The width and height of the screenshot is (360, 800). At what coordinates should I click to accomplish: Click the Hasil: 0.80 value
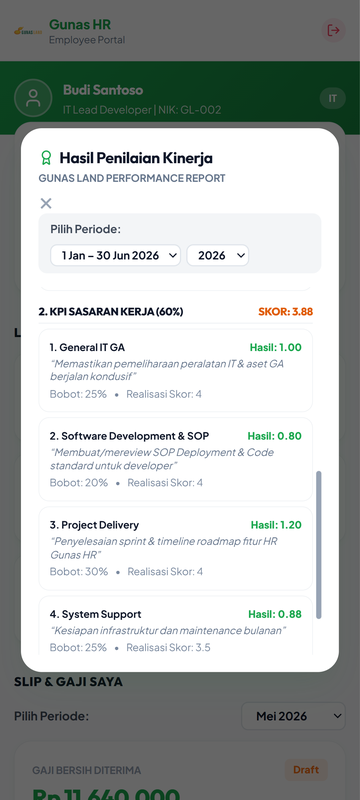click(x=274, y=436)
